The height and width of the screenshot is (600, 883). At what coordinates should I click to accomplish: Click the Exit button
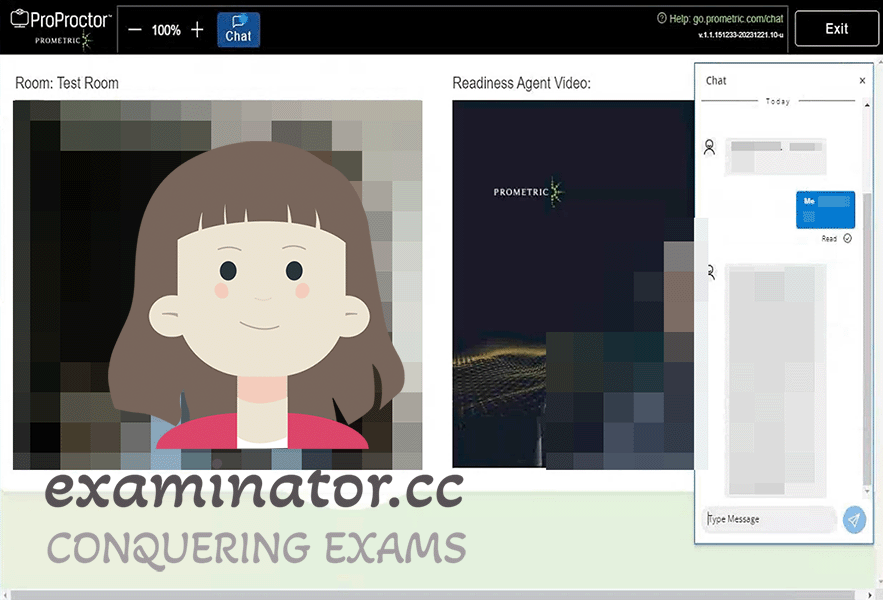(x=836, y=29)
